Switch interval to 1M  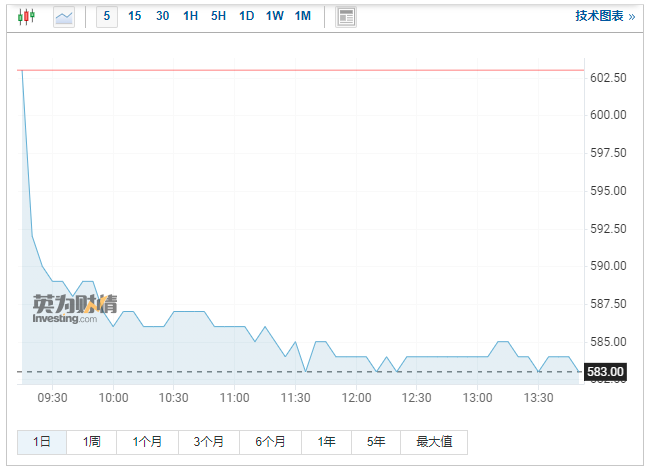point(302,16)
